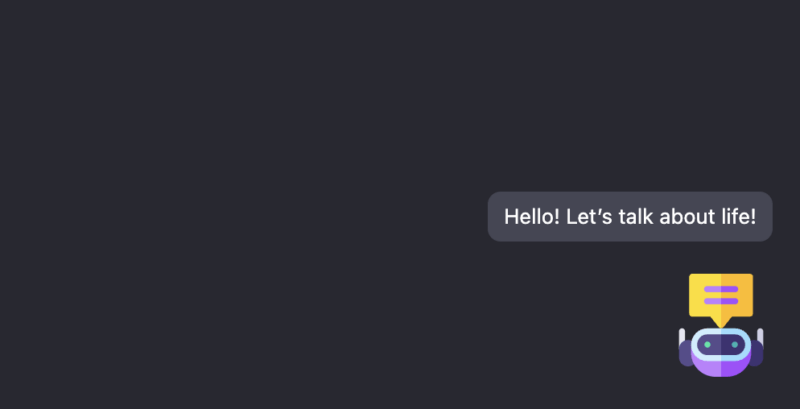The width and height of the screenshot is (800, 409).
Task: Click the robot's right white antenna
Action: (760, 334)
